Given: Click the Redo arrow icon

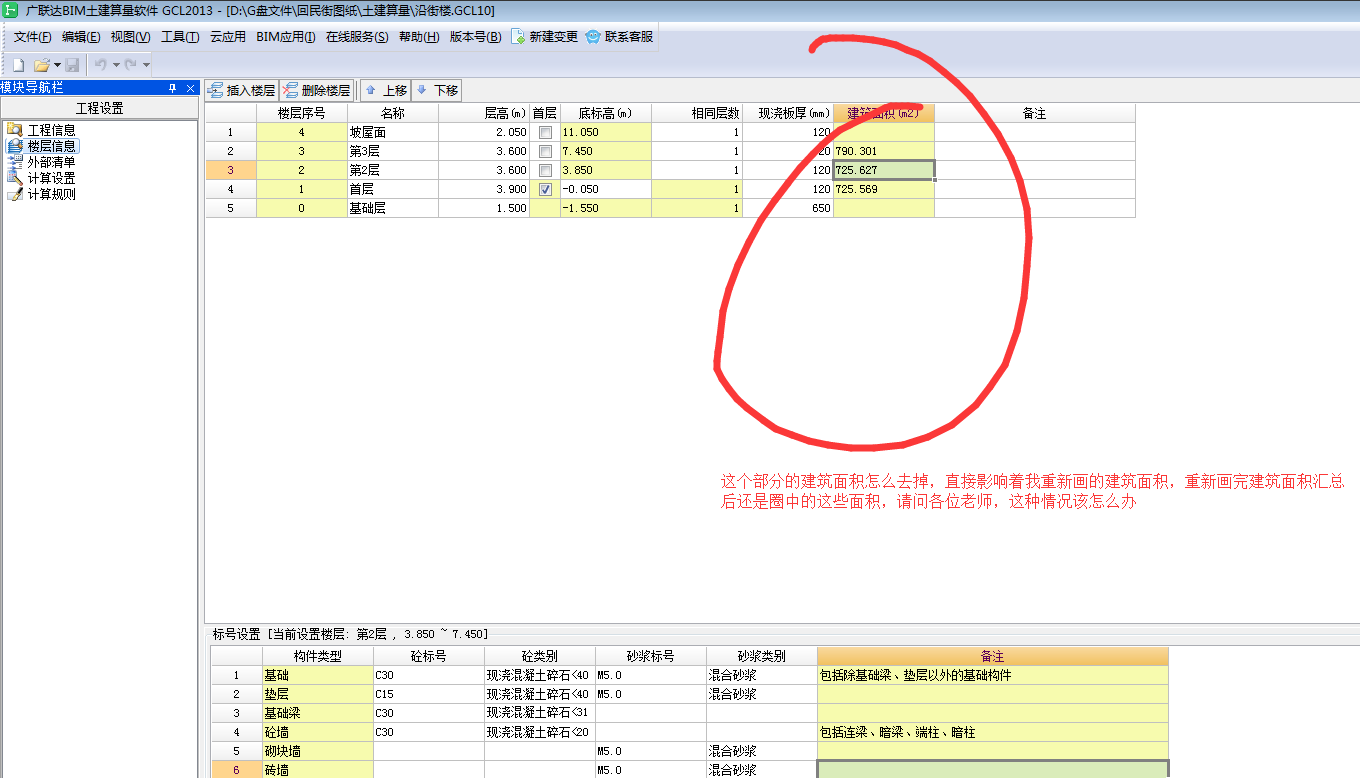Looking at the screenshot, I should [130, 65].
